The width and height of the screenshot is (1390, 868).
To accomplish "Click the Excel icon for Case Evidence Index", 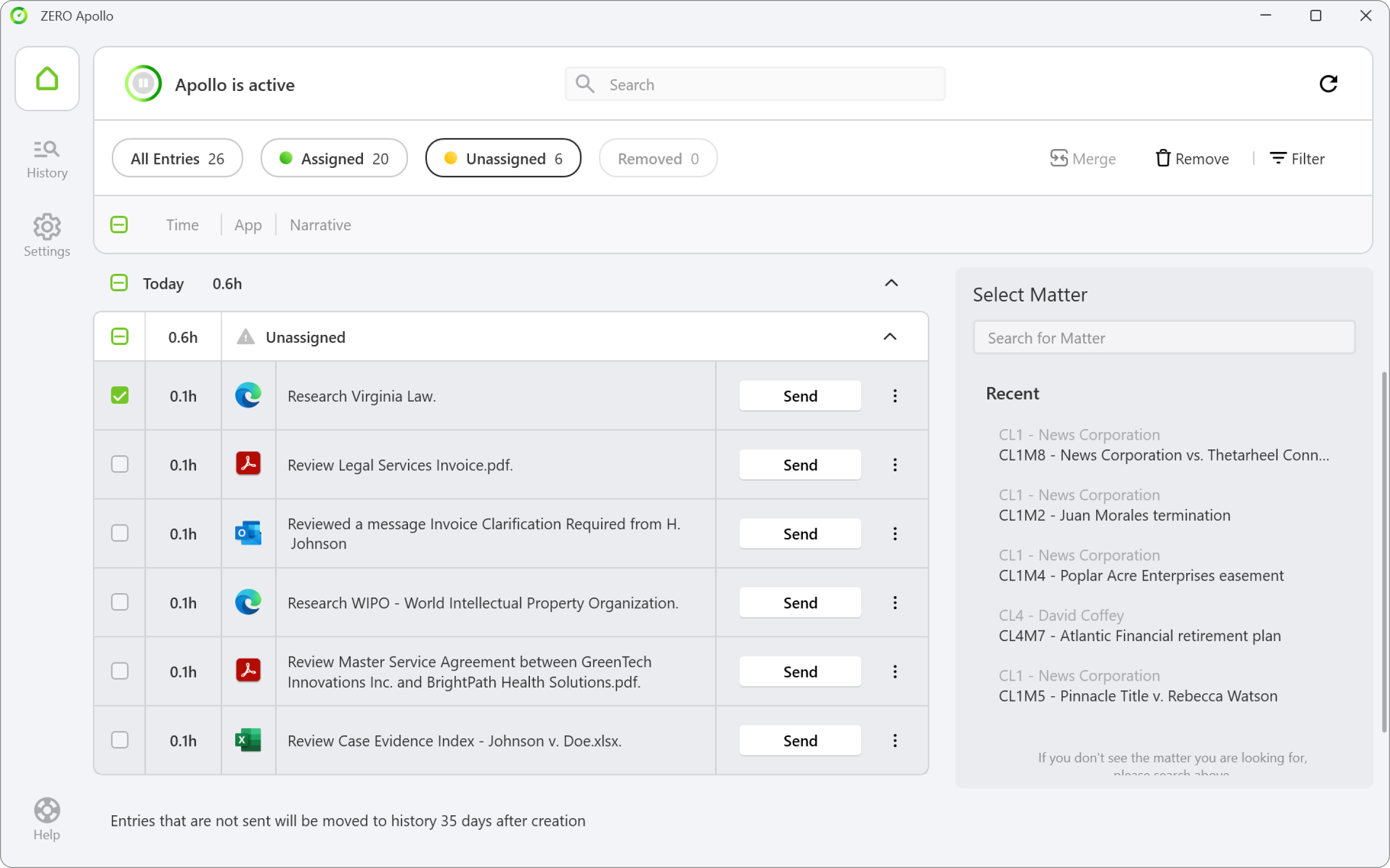I will pos(248,739).
